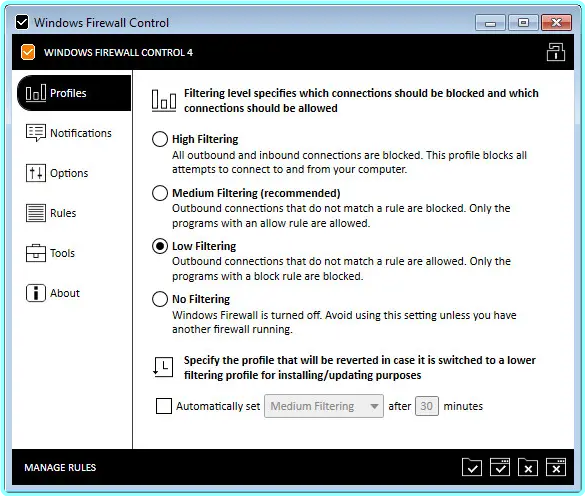The width and height of the screenshot is (585, 496).
Task: Click the Rules list icon
Action: (x=36, y=213)
